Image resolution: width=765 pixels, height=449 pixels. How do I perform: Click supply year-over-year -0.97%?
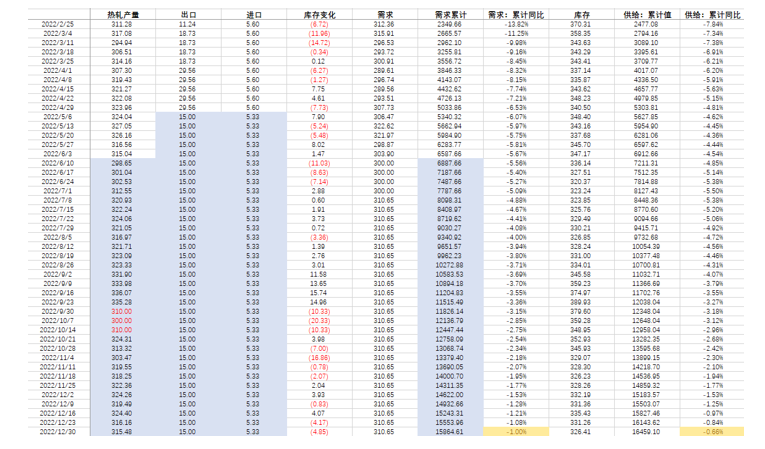tap(713, 413)
